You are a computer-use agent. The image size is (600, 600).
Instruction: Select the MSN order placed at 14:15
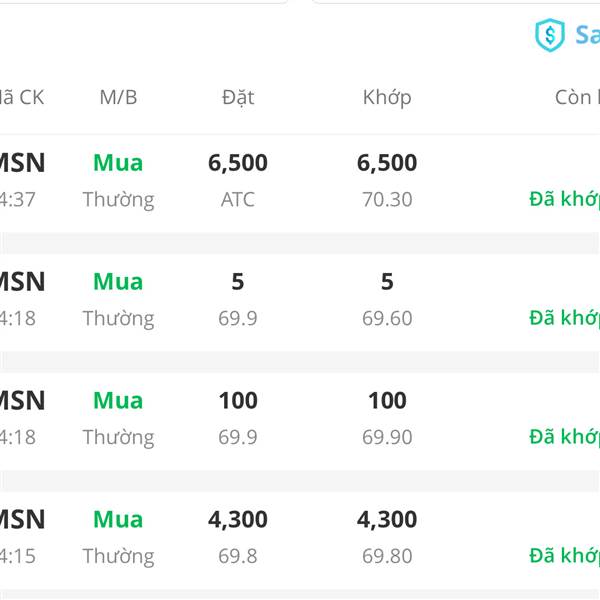coord(300,540)
